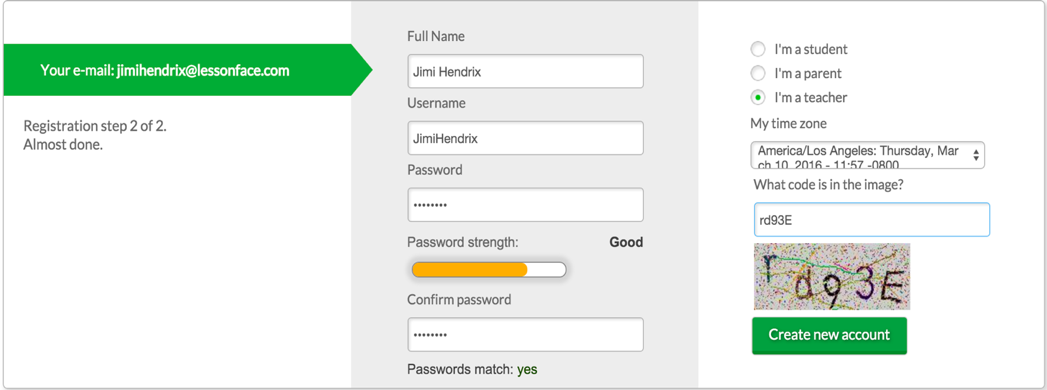This screenshot has height=390, width=1047.
Task: Open the "My time zone" dropdown
Action: click(867, 155)
